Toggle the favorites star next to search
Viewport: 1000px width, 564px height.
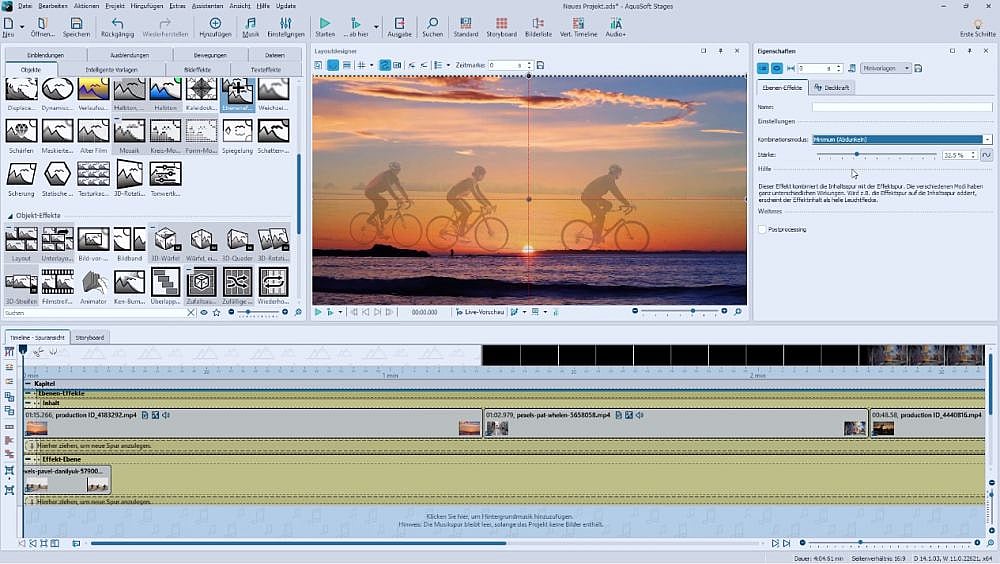(x=216, y=313)
